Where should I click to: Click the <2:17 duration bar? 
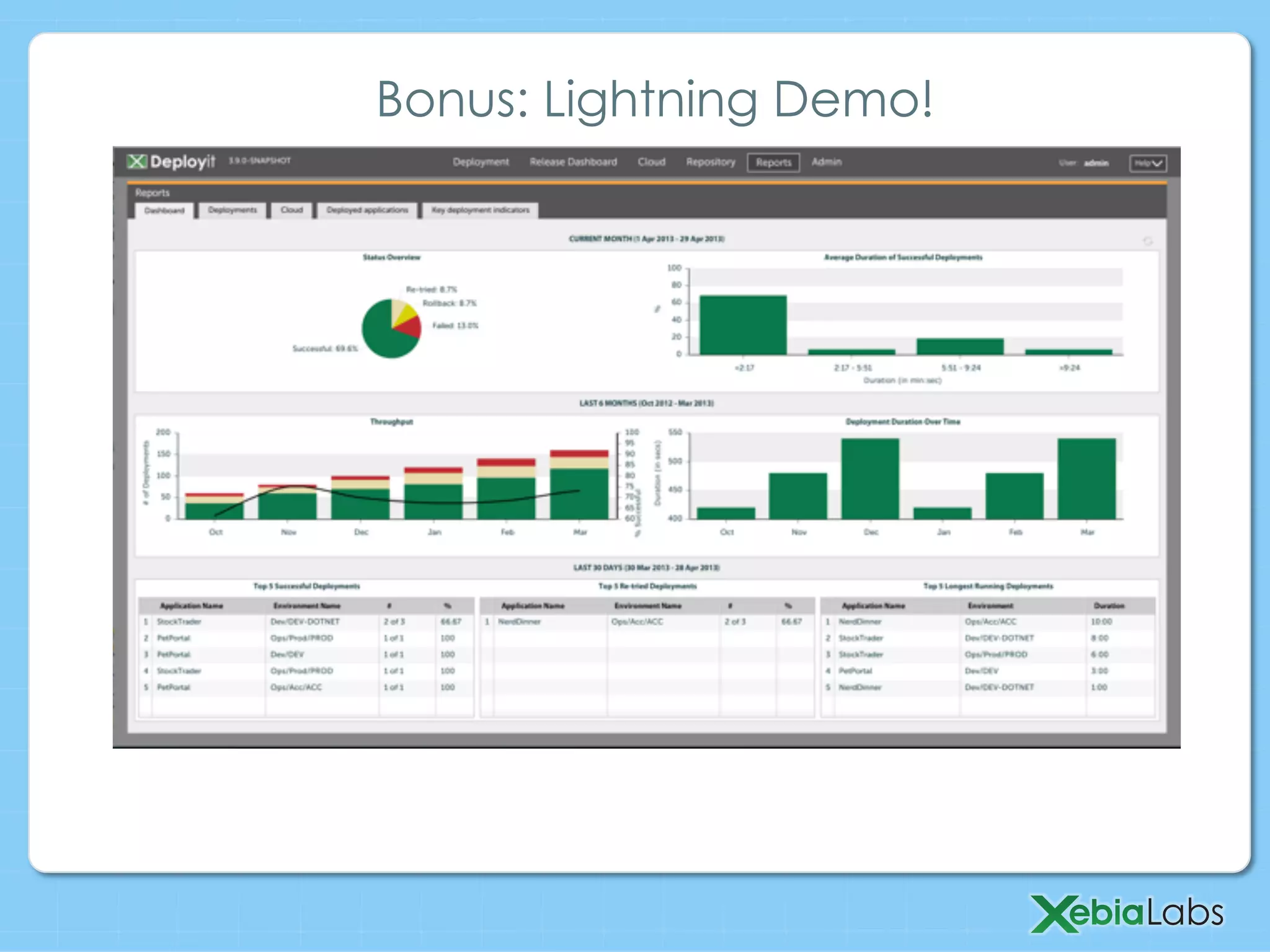(743, 325)
